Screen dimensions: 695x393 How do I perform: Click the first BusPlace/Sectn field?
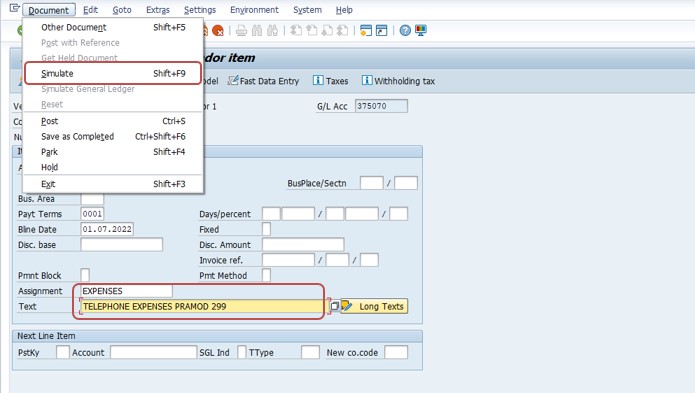[x=372, y=183]
